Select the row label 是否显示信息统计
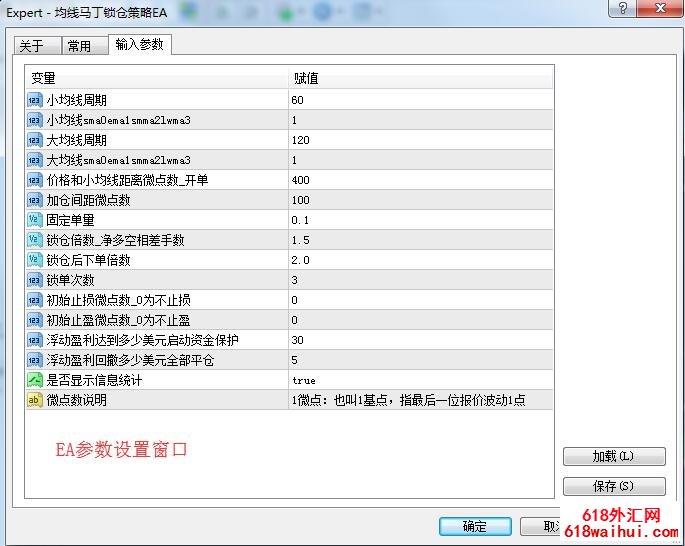The height and width of the screenshot is (546, 685). tap(94, 380)
